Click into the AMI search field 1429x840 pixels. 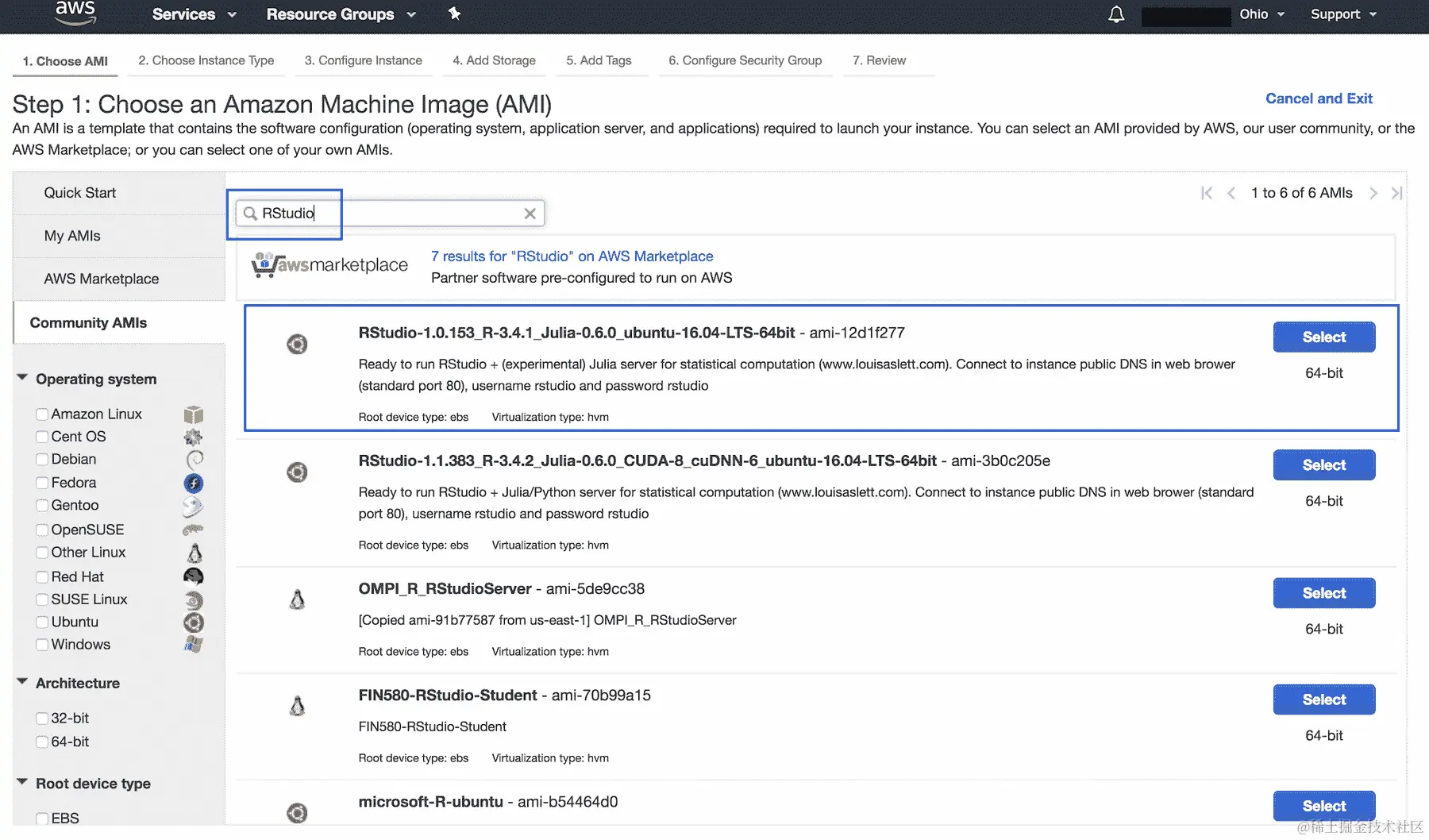point(390,213)
